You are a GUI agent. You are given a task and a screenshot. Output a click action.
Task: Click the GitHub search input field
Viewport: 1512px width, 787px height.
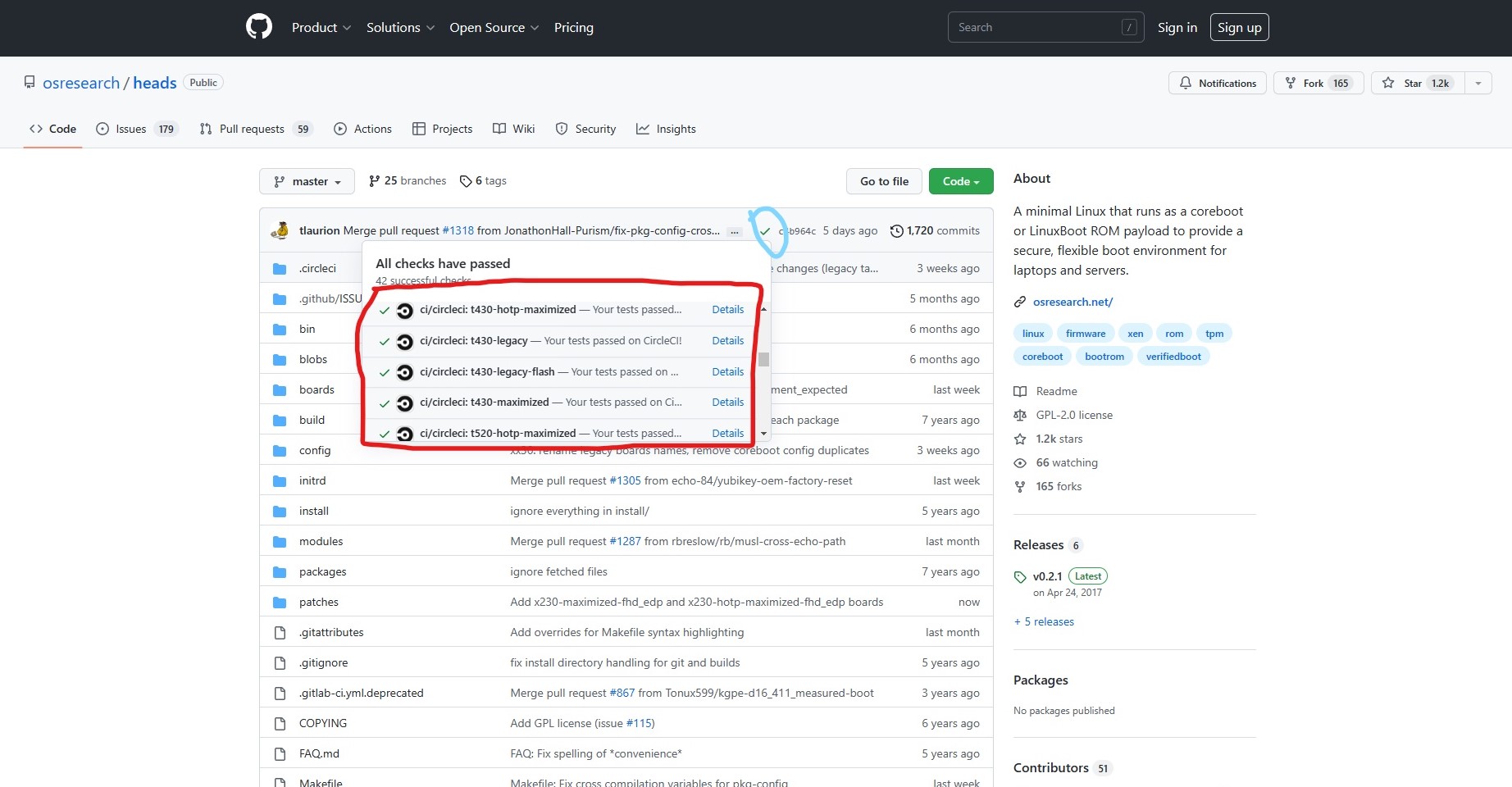(x=1035, y=27)
